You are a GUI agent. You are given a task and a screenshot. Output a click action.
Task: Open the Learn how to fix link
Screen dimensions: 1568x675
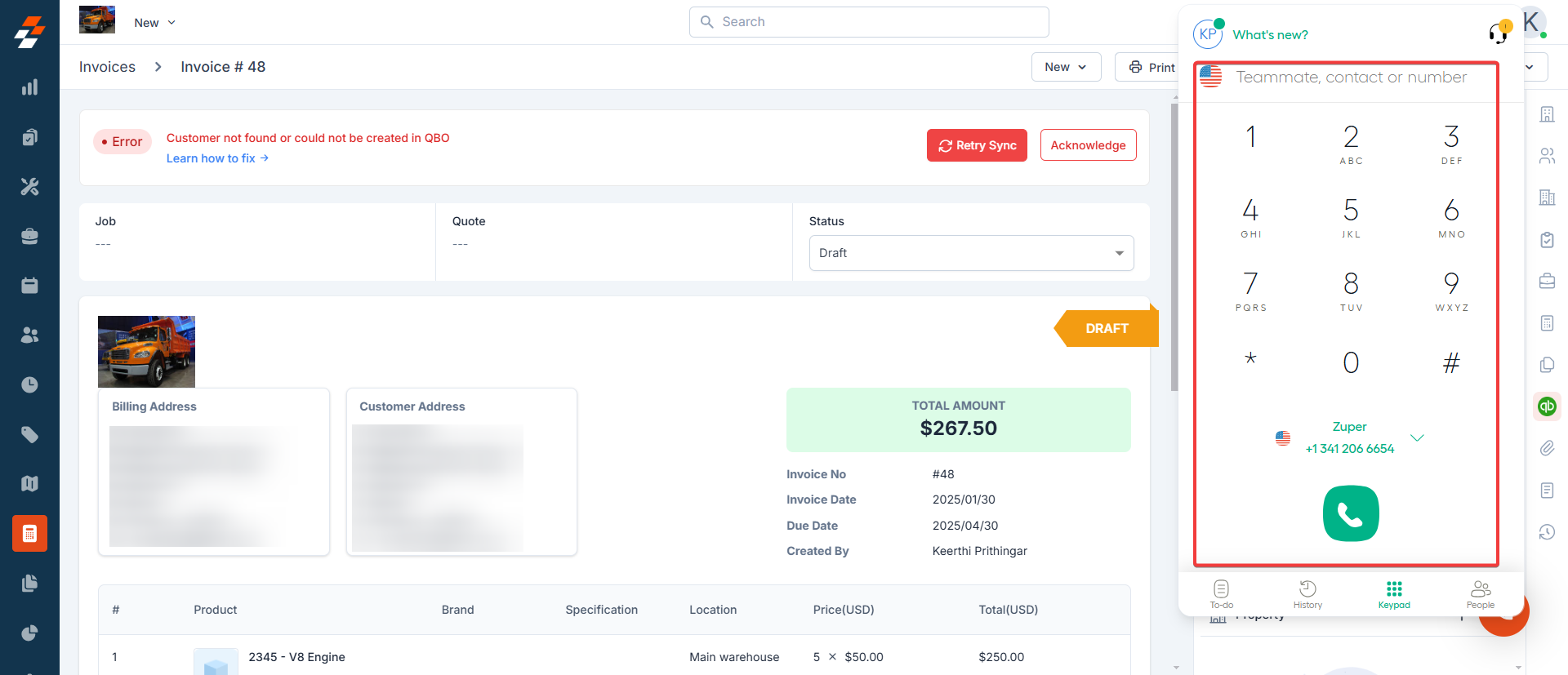click(x=217, y=158)
